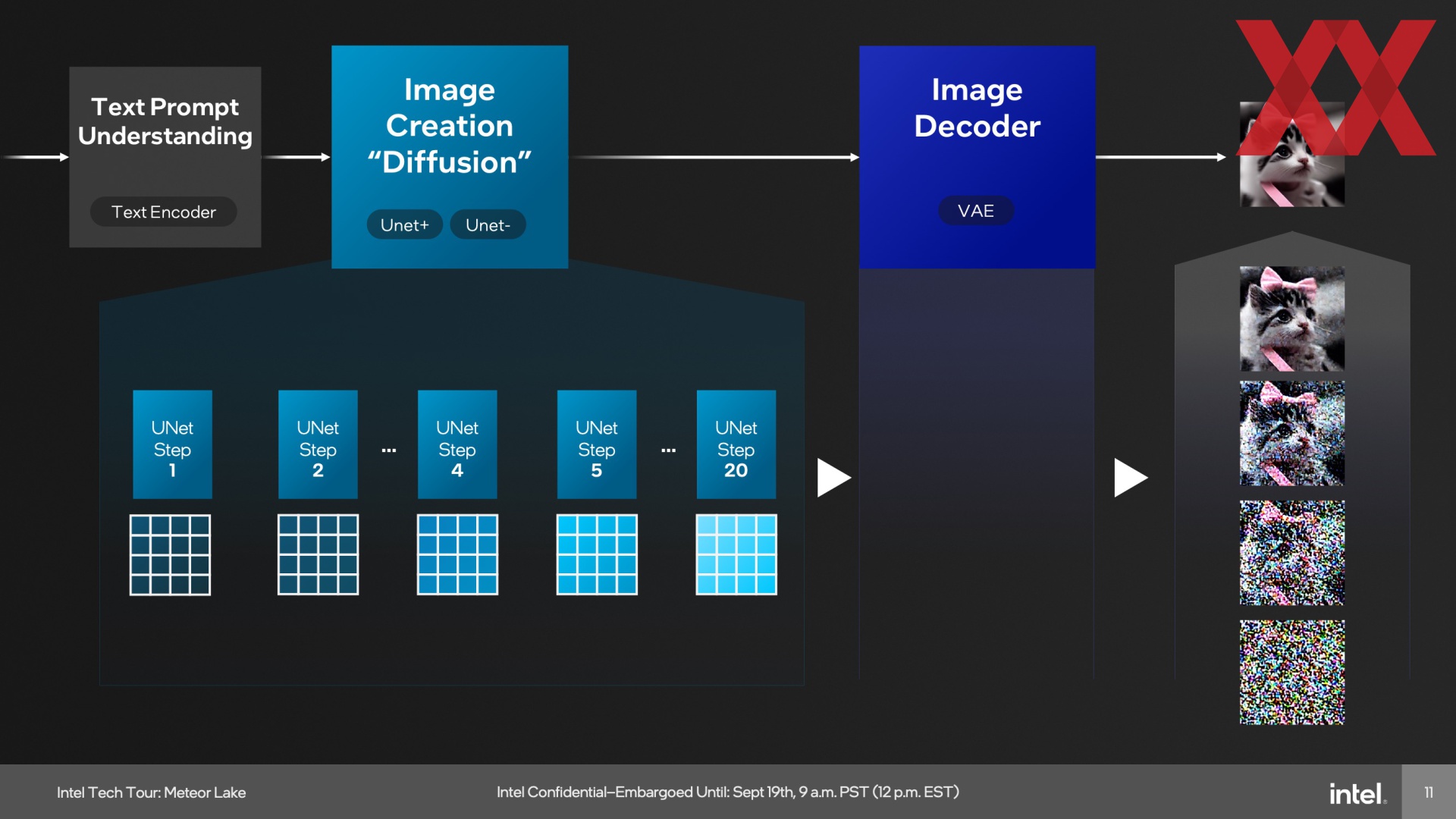Click the white play triangle after UNet Step 20
Image resolution: width=1456 pixels, height=819 pixels.
pos(833,478)
